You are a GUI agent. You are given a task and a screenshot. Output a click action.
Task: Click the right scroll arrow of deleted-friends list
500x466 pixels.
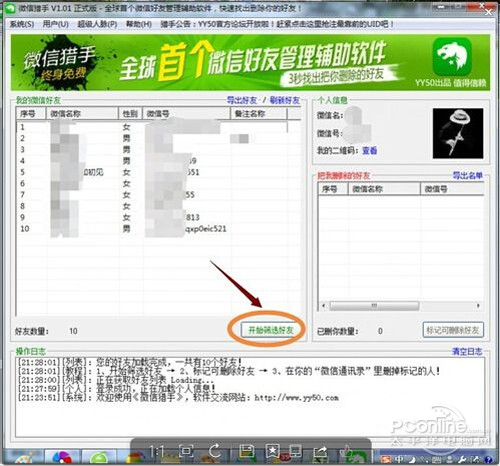tap(478, 305)
